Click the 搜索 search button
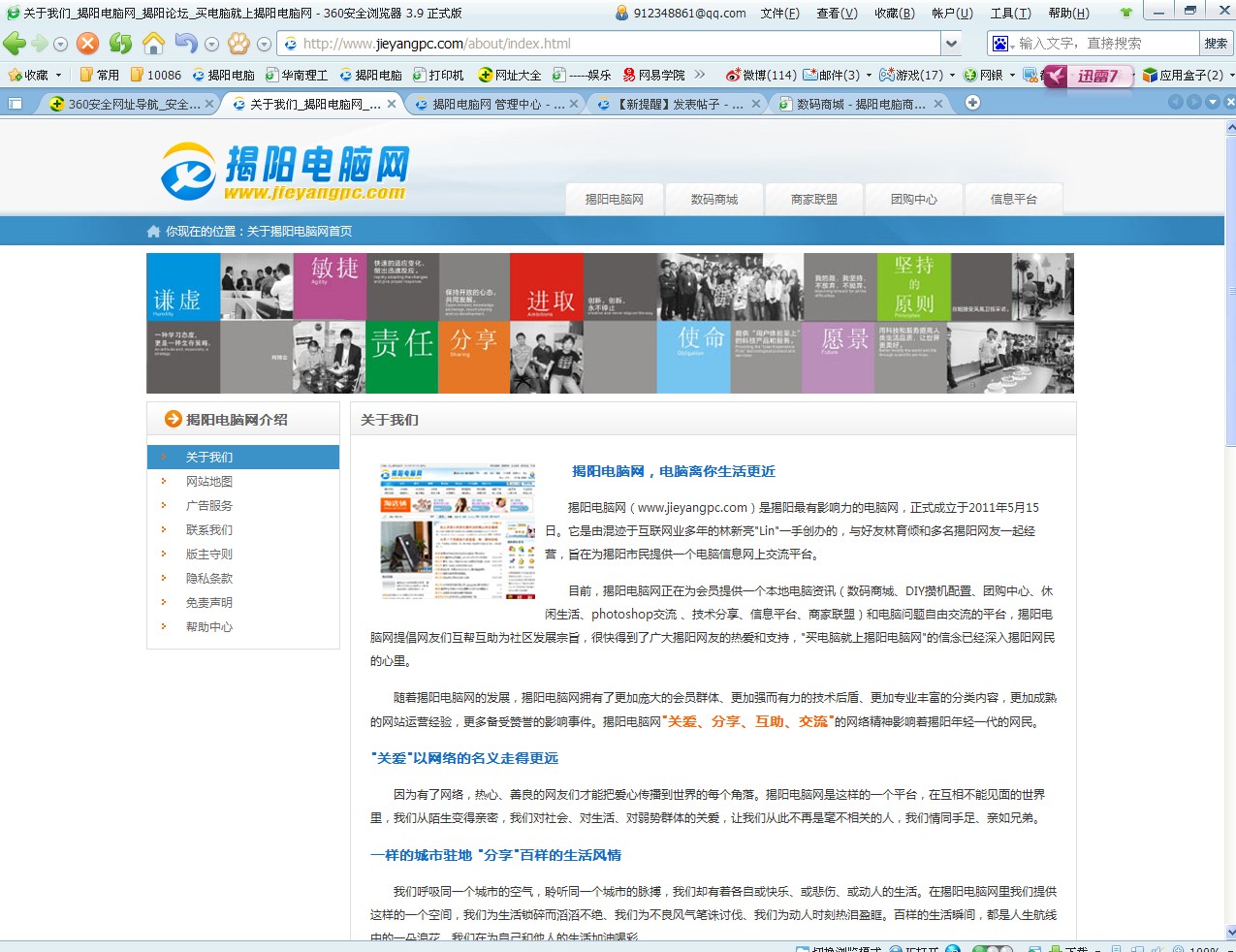Viewport: 1236px width, 952px height. pyautogui.click(x=1216, y=44)
